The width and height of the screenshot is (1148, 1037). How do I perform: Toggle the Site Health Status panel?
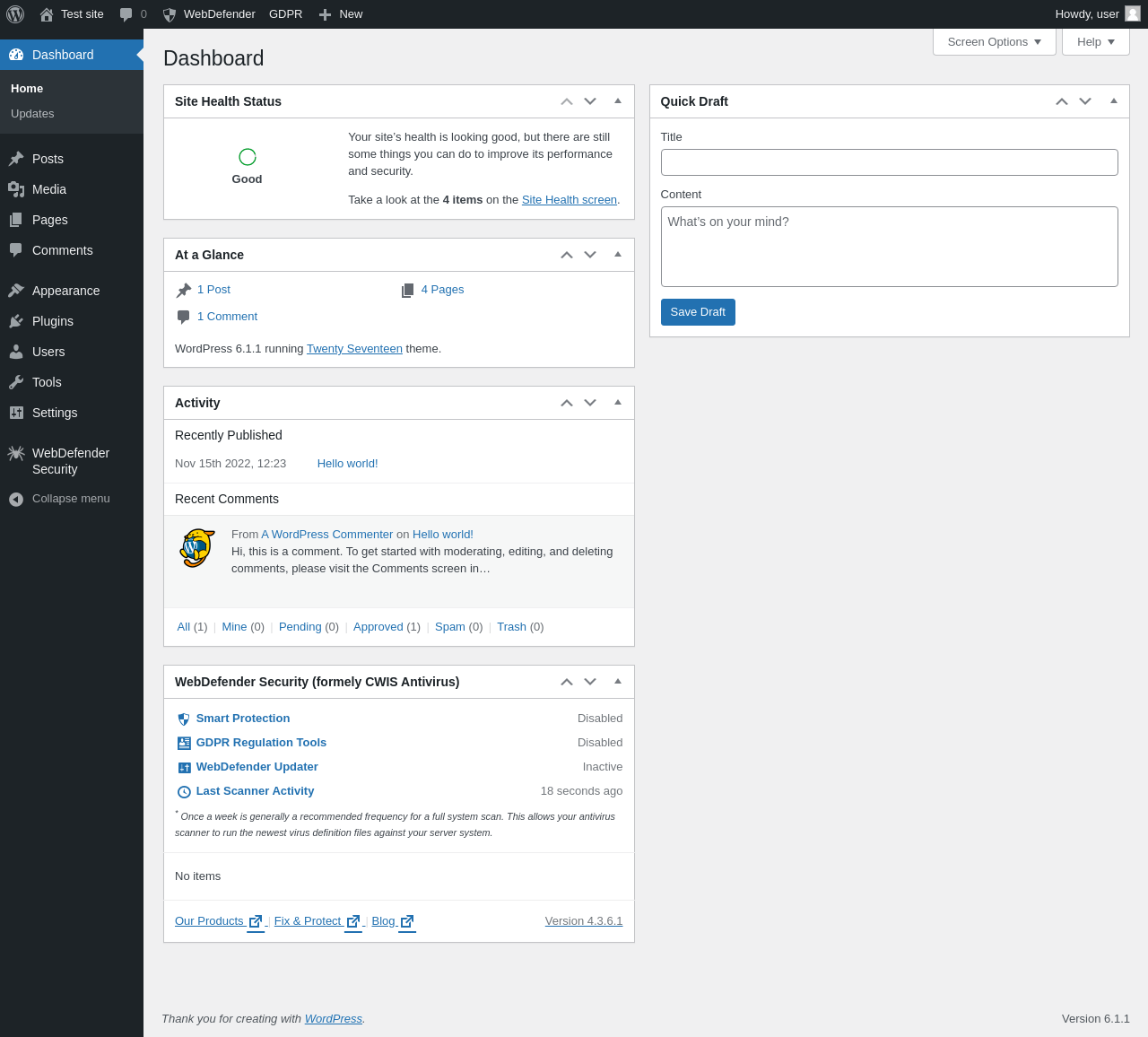[x=618, y=101]
